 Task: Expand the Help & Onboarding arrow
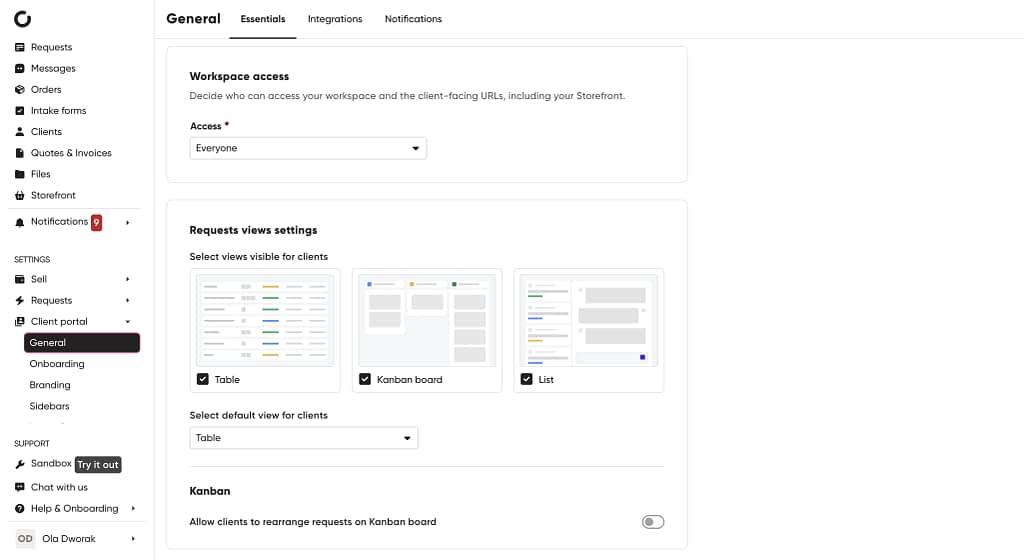[x=133, y=508]
